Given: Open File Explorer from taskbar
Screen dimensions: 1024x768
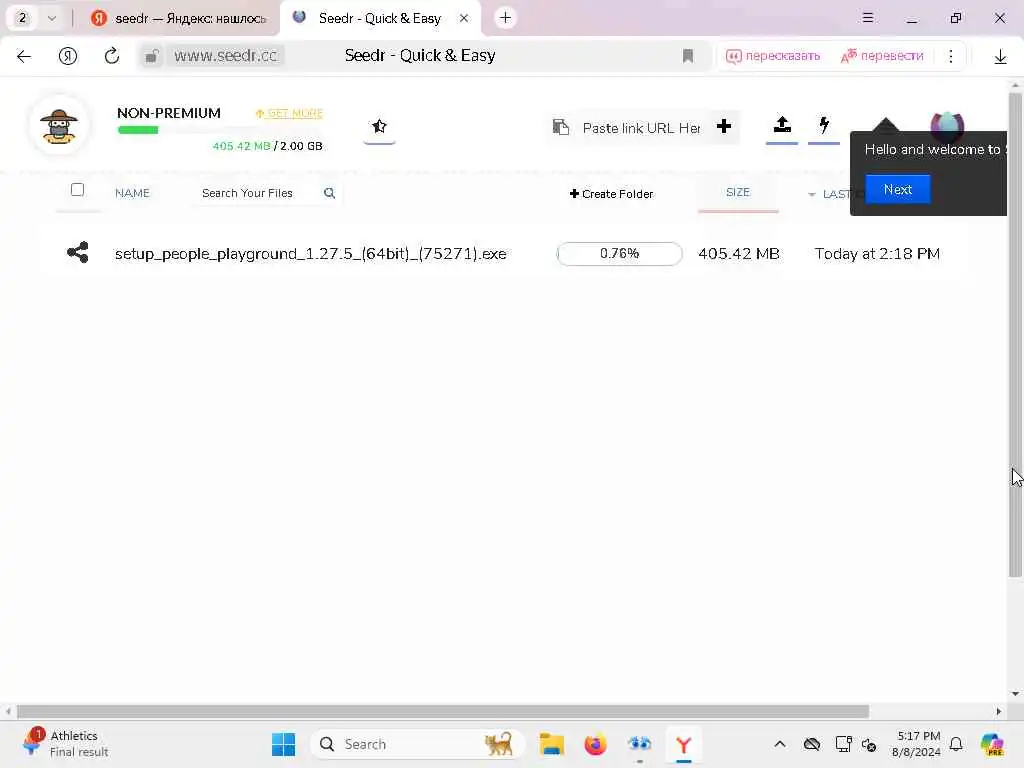Looking at the screenshot, I should coord(551,744).
